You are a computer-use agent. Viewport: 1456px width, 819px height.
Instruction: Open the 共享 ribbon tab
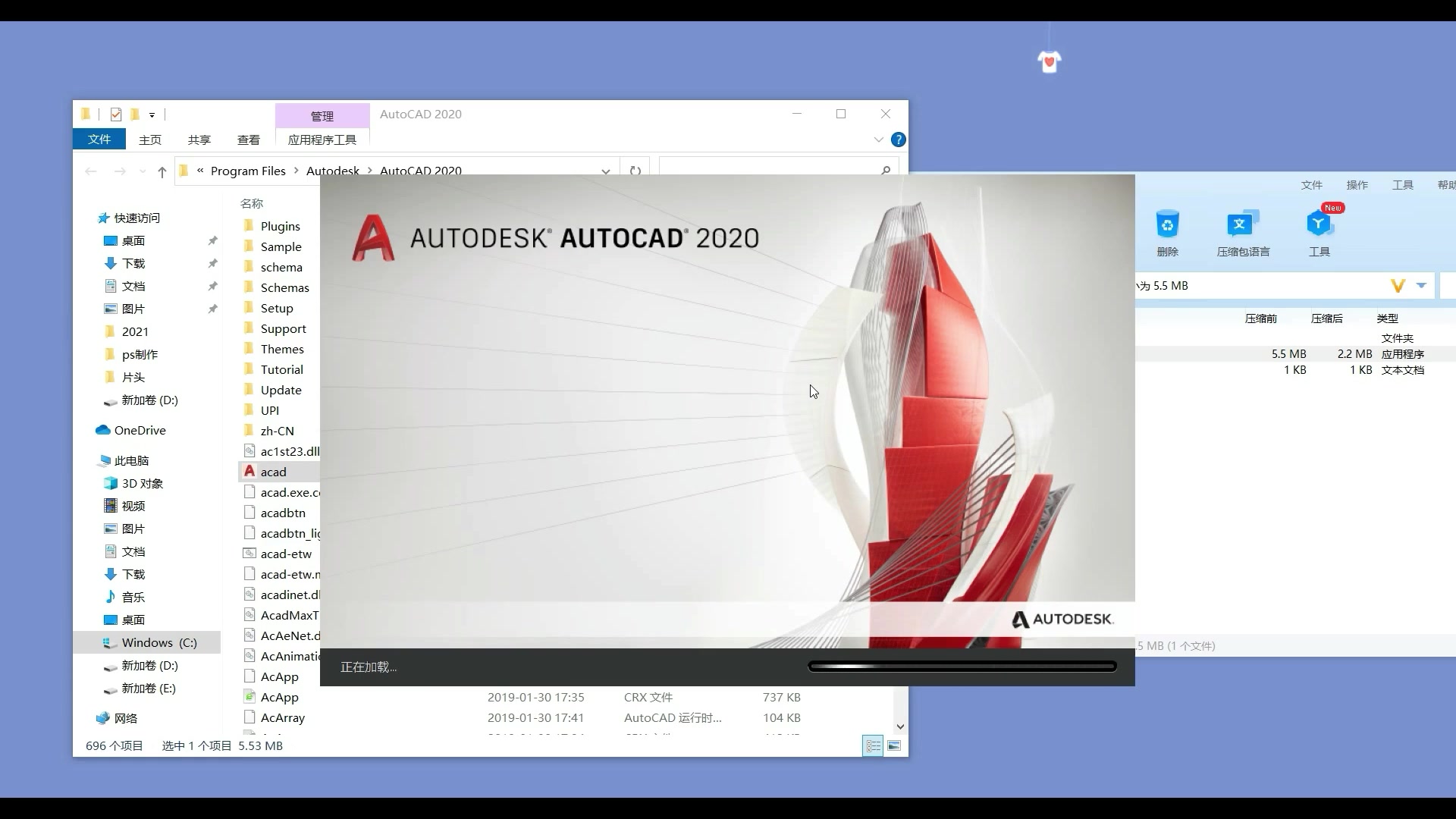(x=199, y=140)
